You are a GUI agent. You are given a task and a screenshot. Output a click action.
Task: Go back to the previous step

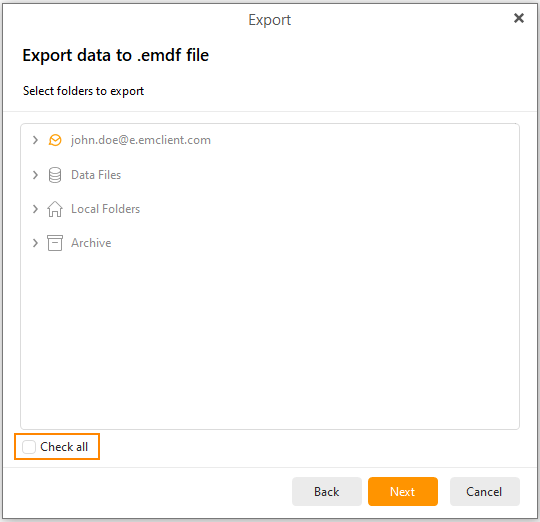pos(326,491)
